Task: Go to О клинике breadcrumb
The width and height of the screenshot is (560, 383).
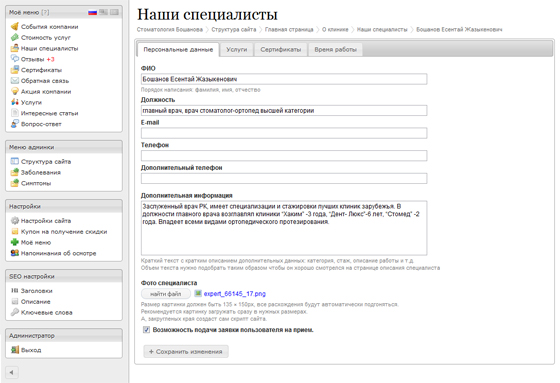Action: (x=335, y=29)
